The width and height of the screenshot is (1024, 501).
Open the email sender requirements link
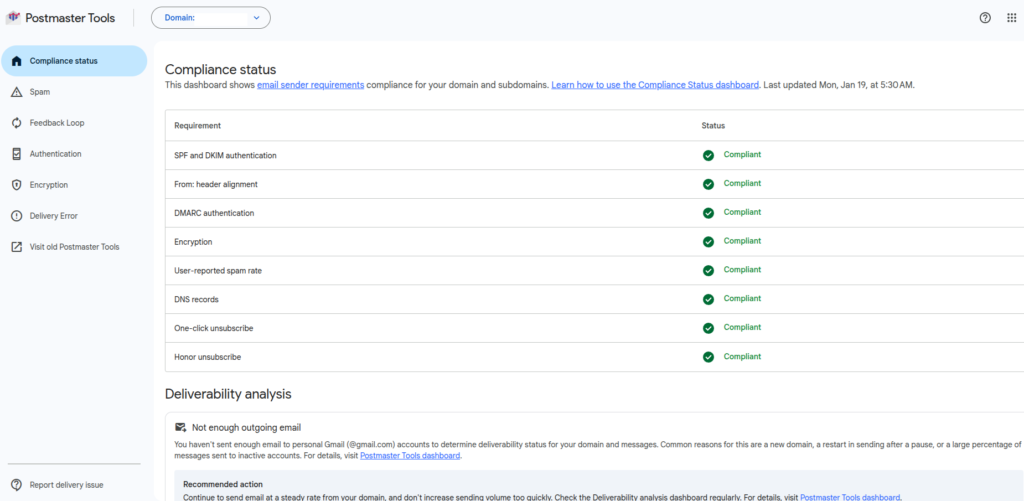(x=311, y=85)
